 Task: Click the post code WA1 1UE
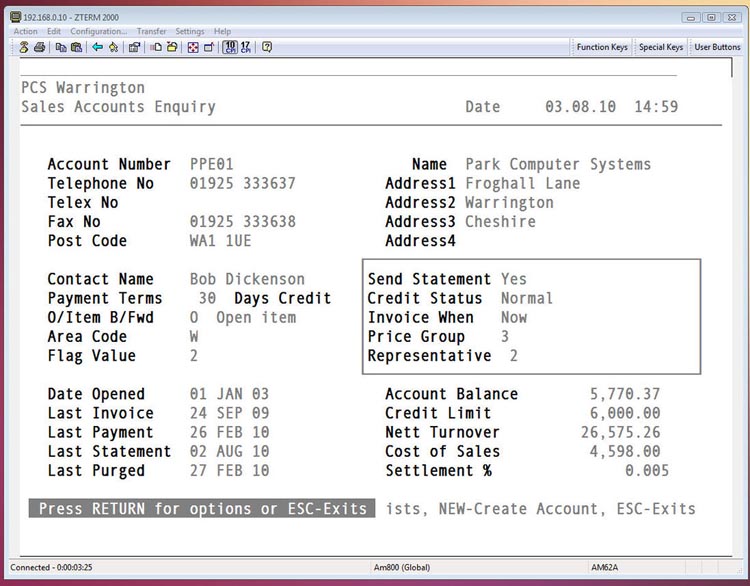tap(221, 241)
